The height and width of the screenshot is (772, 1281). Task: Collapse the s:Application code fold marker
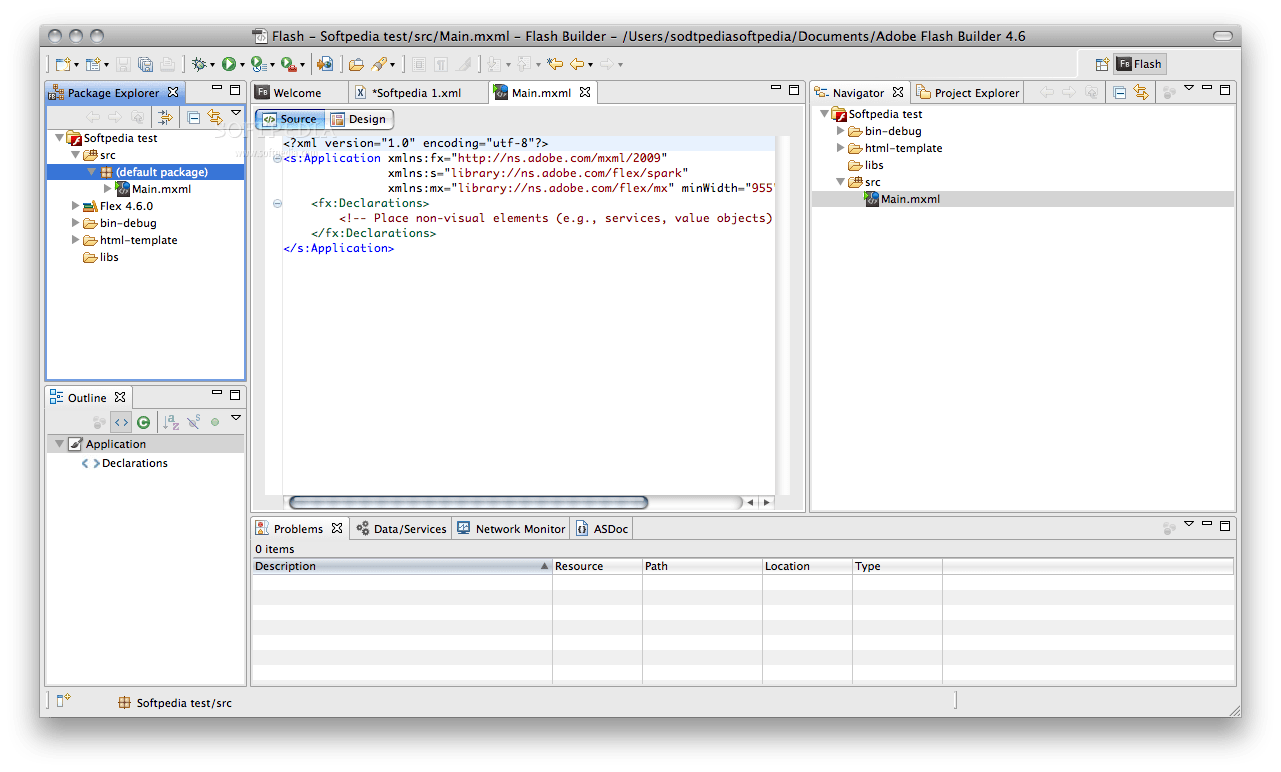tap(277, 158)
